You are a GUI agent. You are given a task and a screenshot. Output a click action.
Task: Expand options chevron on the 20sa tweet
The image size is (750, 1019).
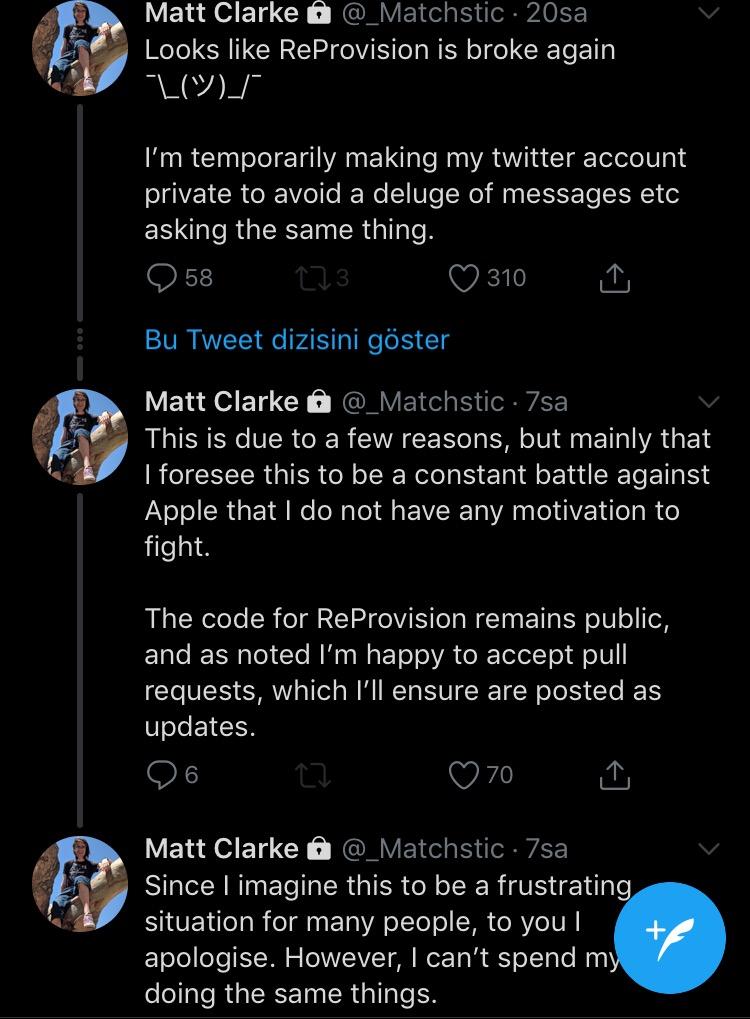pyautogui.click(x=708, y=14)
